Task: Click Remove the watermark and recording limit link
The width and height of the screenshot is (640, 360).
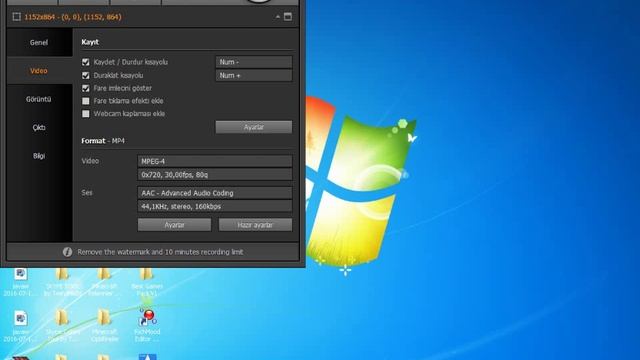Action: click(160, 252)
